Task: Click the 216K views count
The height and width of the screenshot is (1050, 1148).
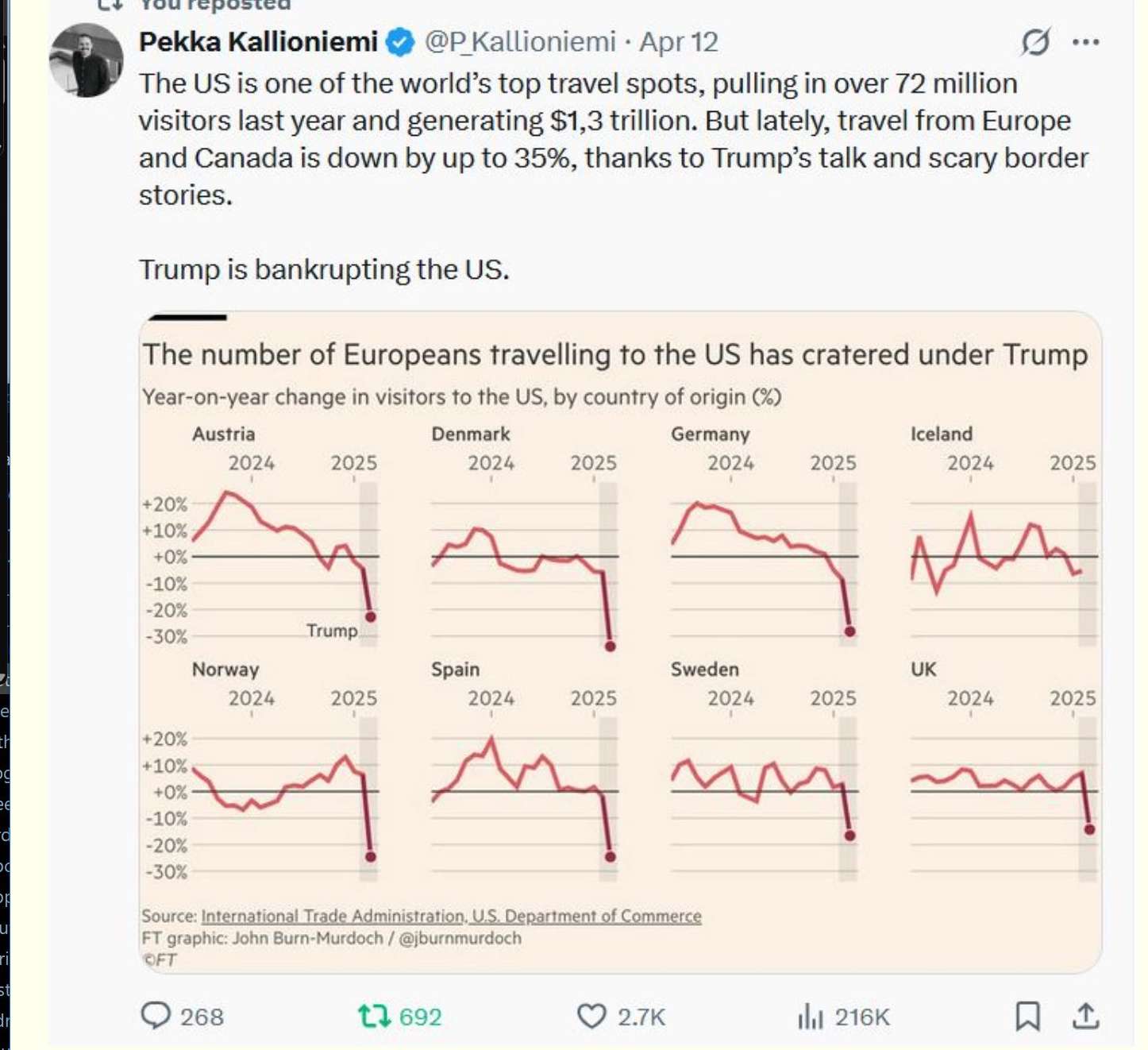Action: [862, 1017]
